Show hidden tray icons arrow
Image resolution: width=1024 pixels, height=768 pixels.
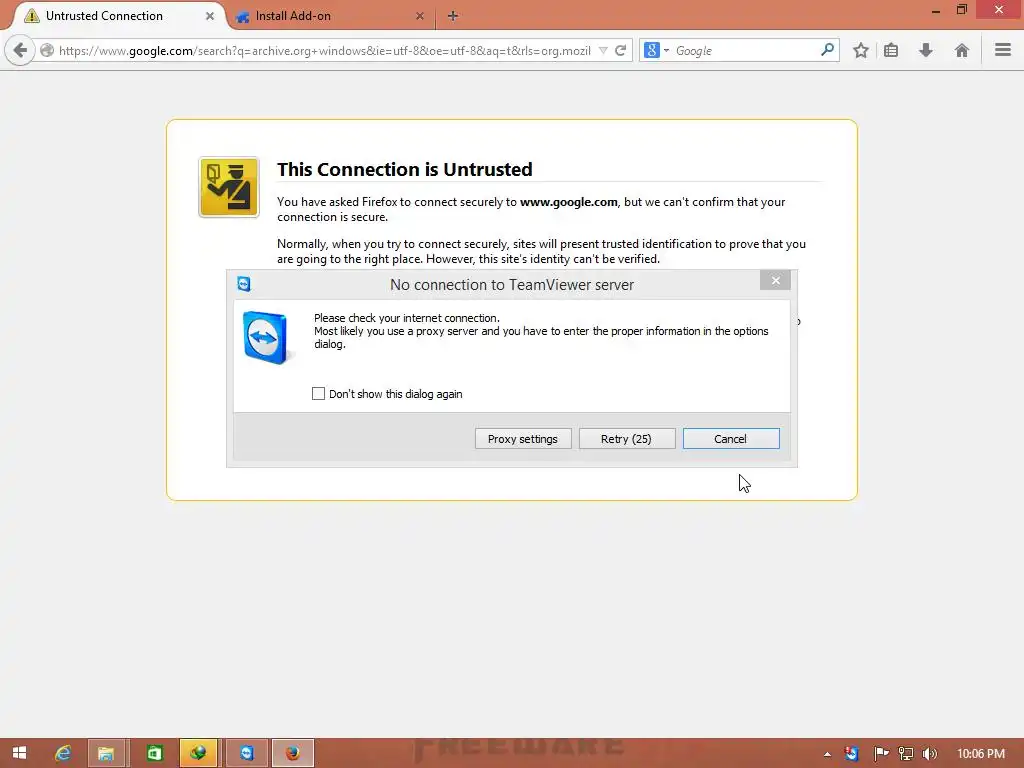click(827, 754)
